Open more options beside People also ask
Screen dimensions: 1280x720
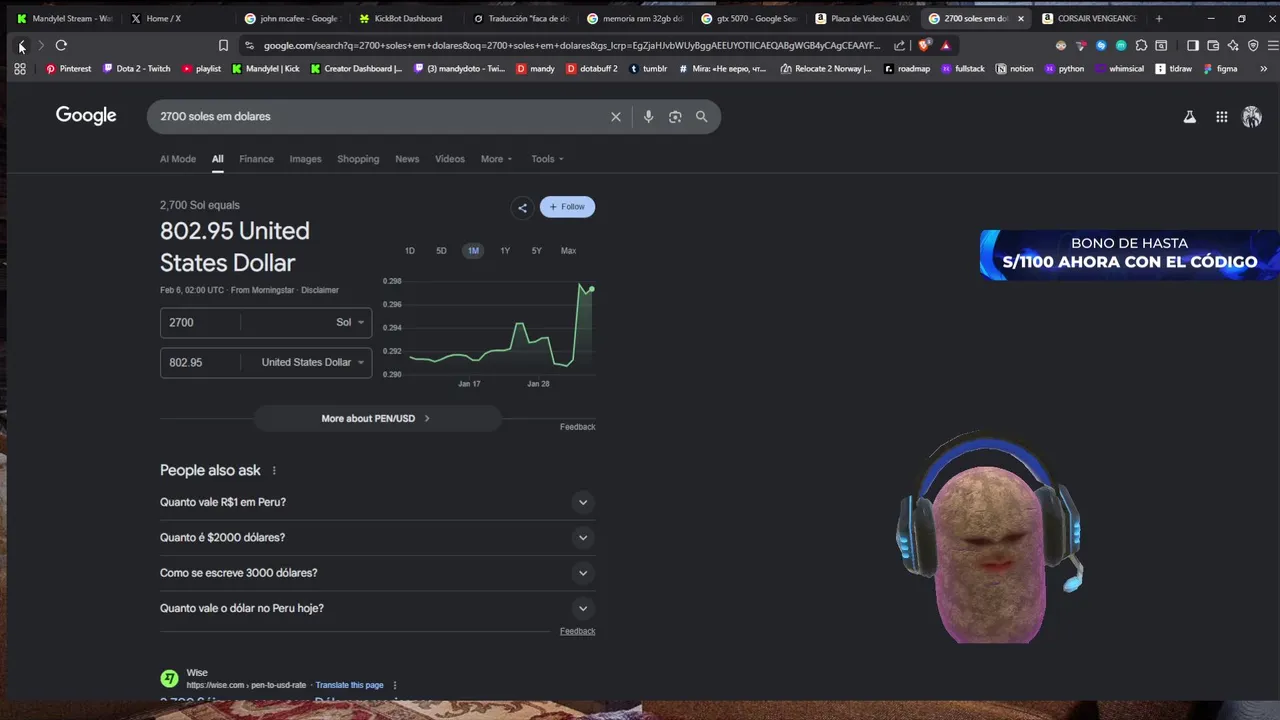[274, 471]
